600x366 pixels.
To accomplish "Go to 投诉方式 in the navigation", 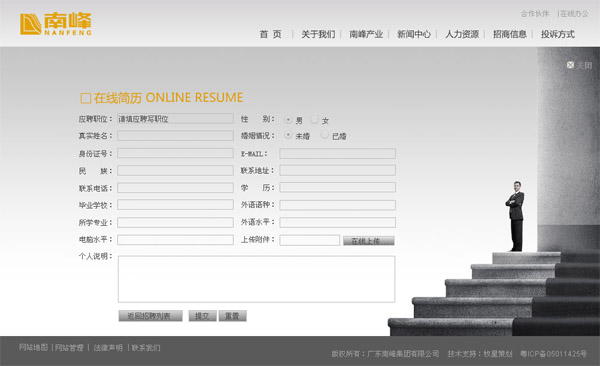I will tap(558, 34).
